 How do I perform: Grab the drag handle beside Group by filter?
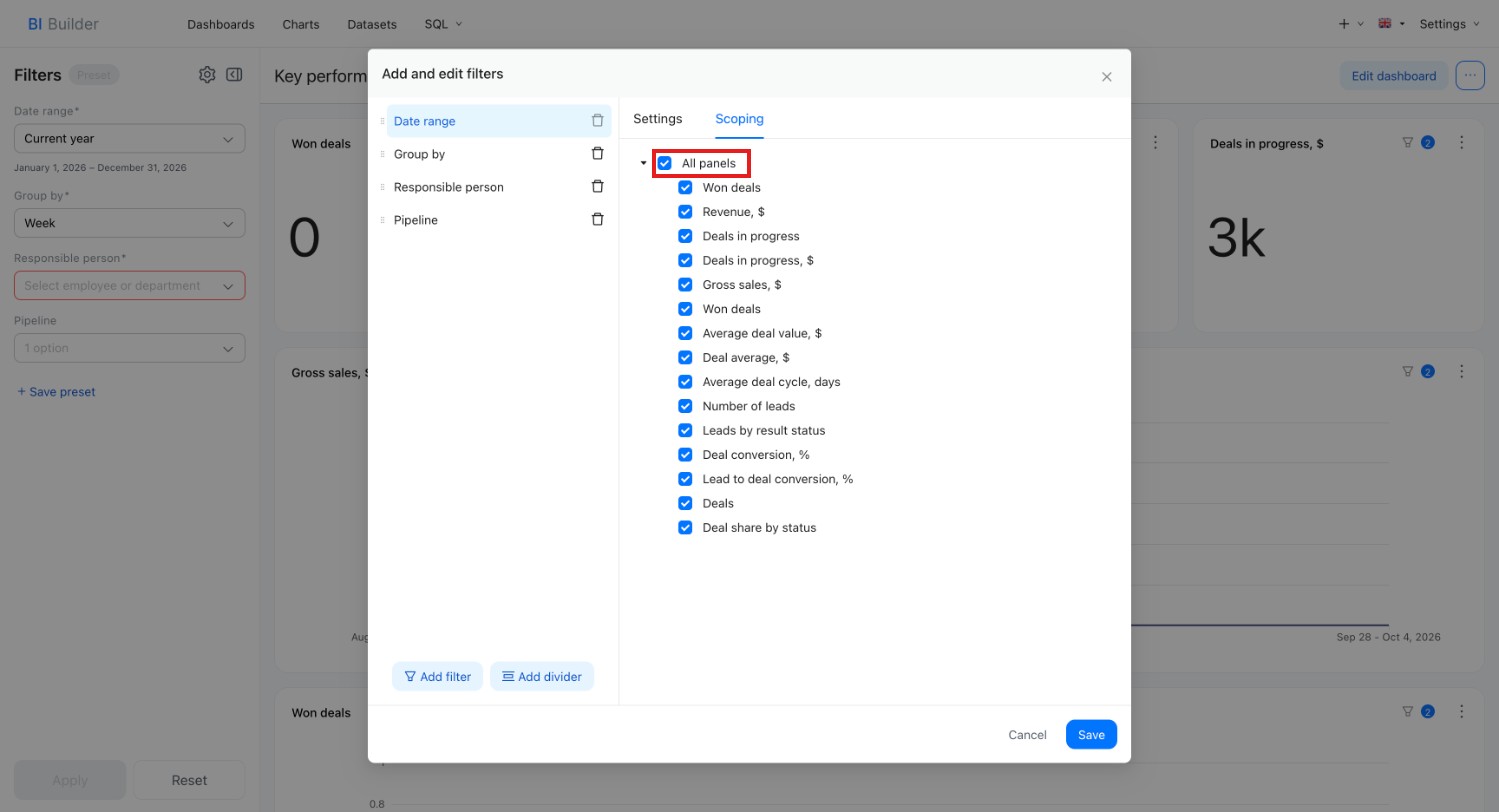pos(382,154)
